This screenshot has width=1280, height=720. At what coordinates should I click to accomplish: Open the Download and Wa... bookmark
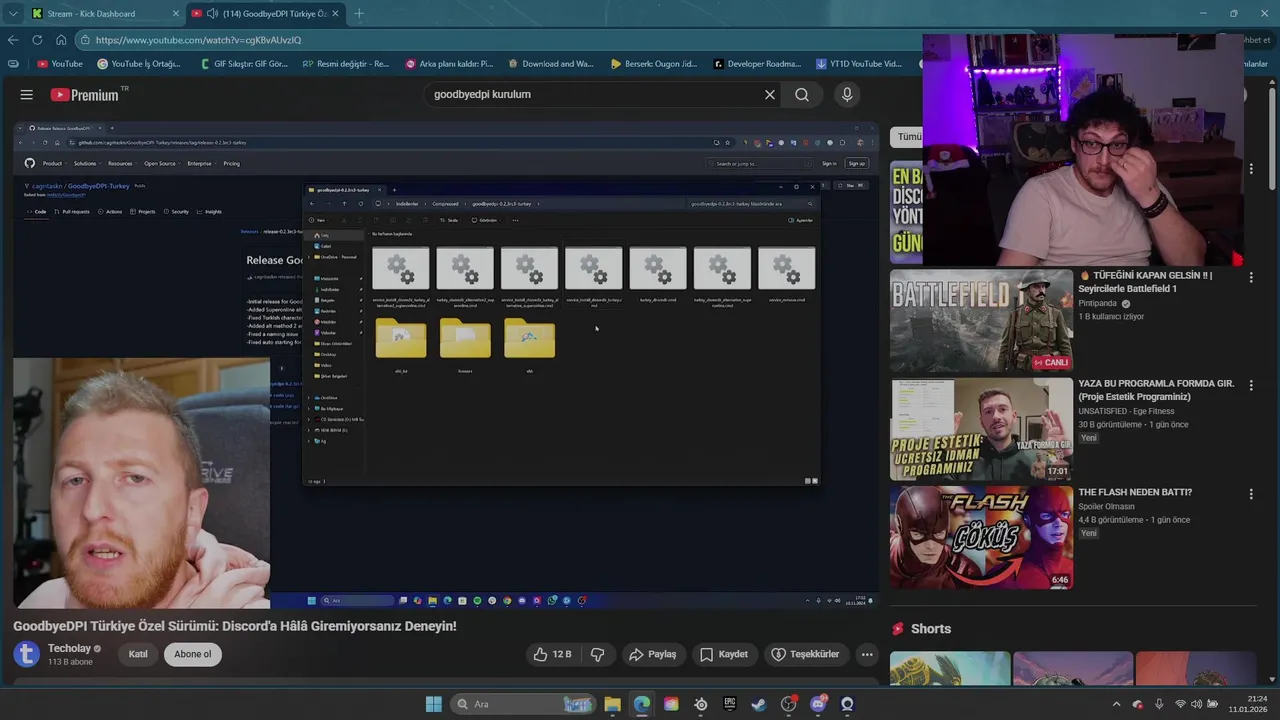[551, 64]
